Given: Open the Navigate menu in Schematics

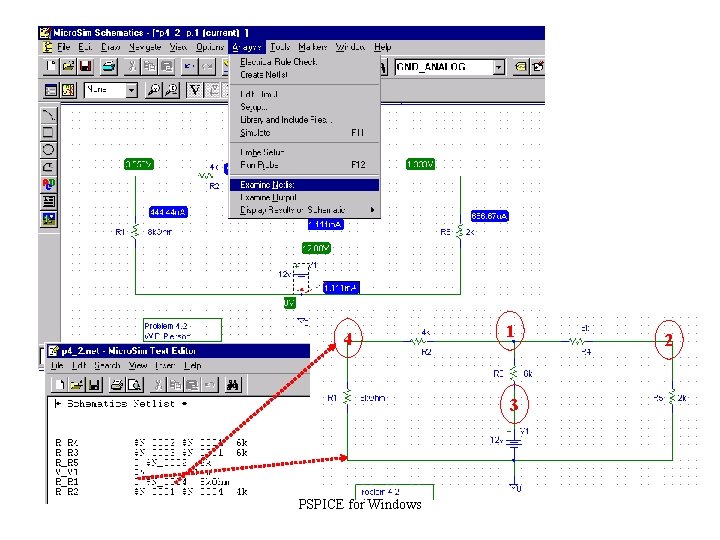Looking at the screenshot, I should (145, 47).
